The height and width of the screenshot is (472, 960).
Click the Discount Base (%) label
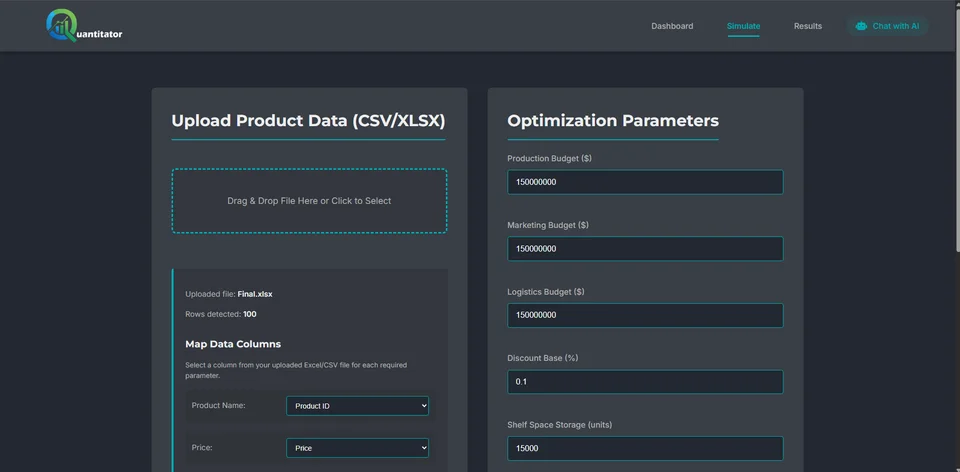(542, 358)
